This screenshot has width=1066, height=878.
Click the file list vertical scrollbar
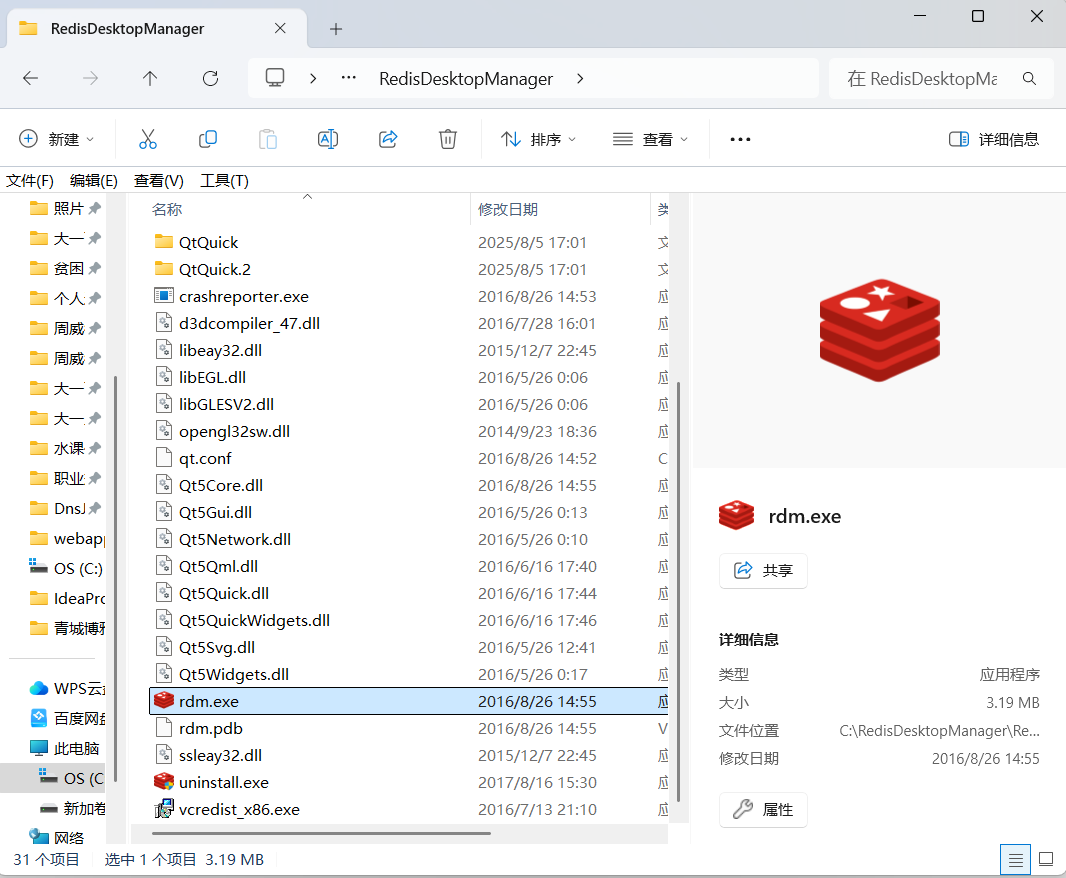click(x=678, y=592)
